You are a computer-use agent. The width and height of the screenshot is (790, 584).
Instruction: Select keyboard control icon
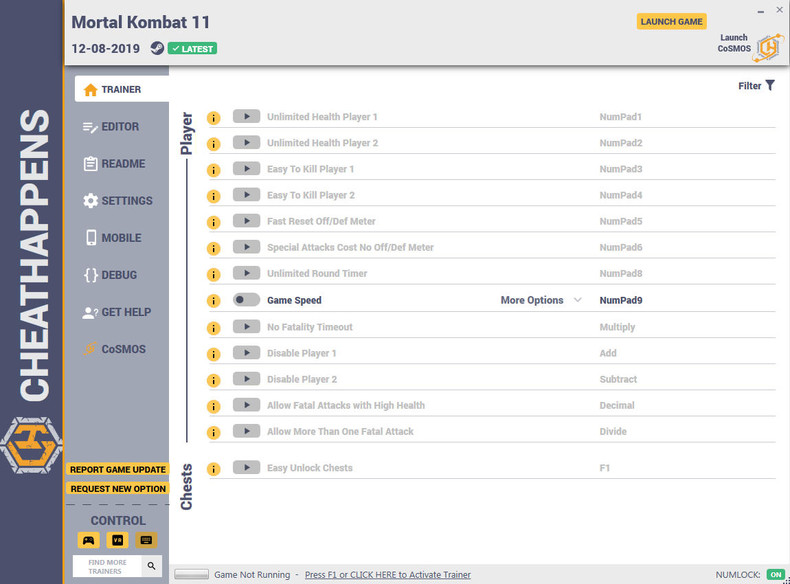pyautogui.click(x=146, y=540)
